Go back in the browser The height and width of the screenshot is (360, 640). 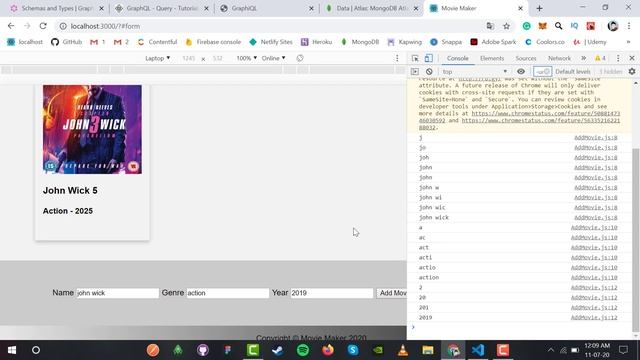[11, 26]
